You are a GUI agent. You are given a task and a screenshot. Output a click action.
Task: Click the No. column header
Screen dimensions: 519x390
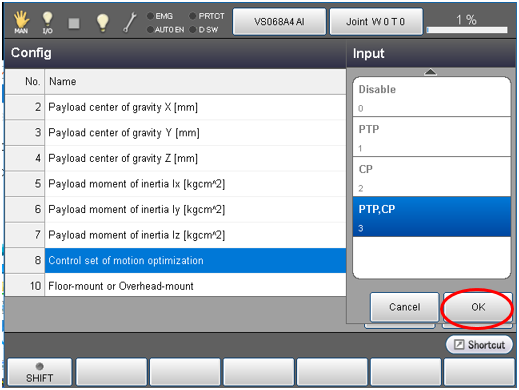pyautogui.click(x=25, y=82)
